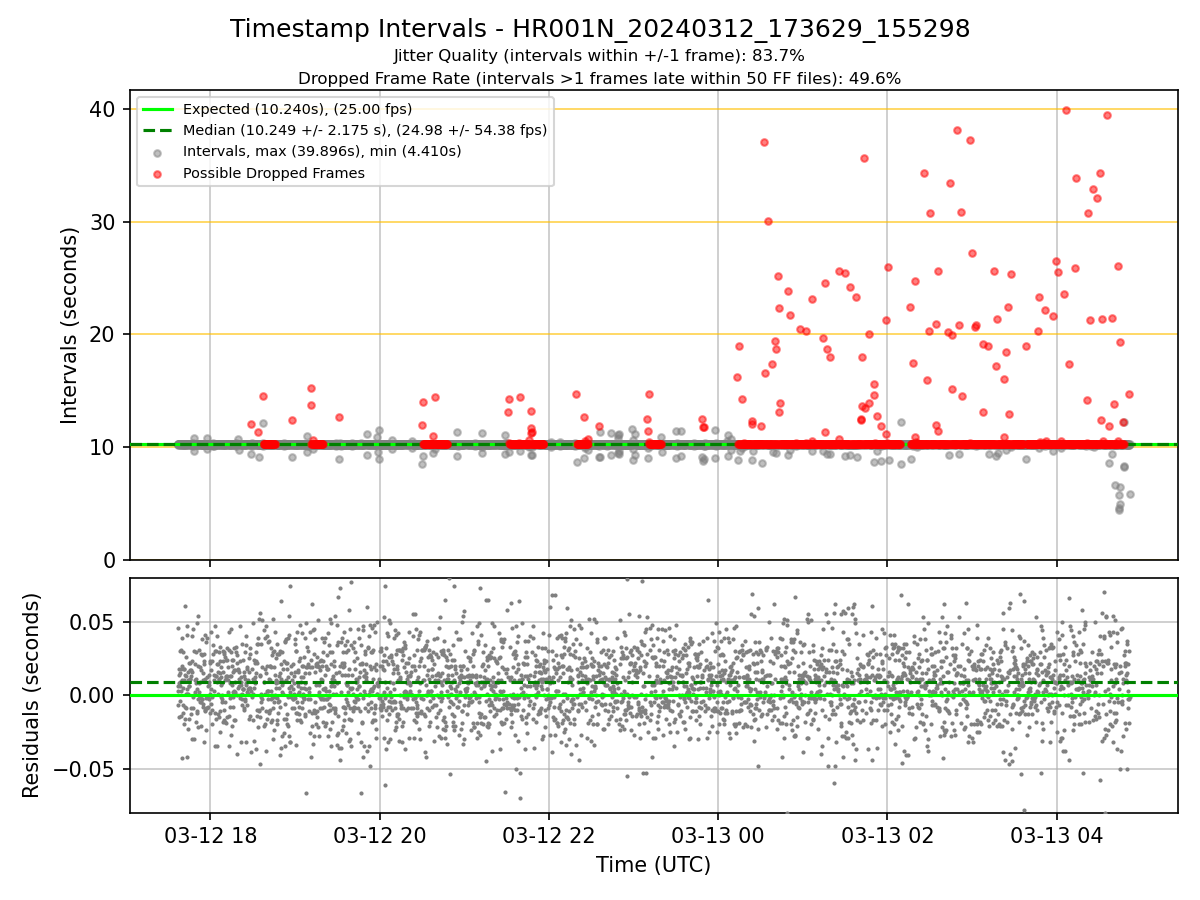Screen dimensions: 1200x900
Task: Click the 'Intervals (seconds)' y-axis label
Action: 70,325
